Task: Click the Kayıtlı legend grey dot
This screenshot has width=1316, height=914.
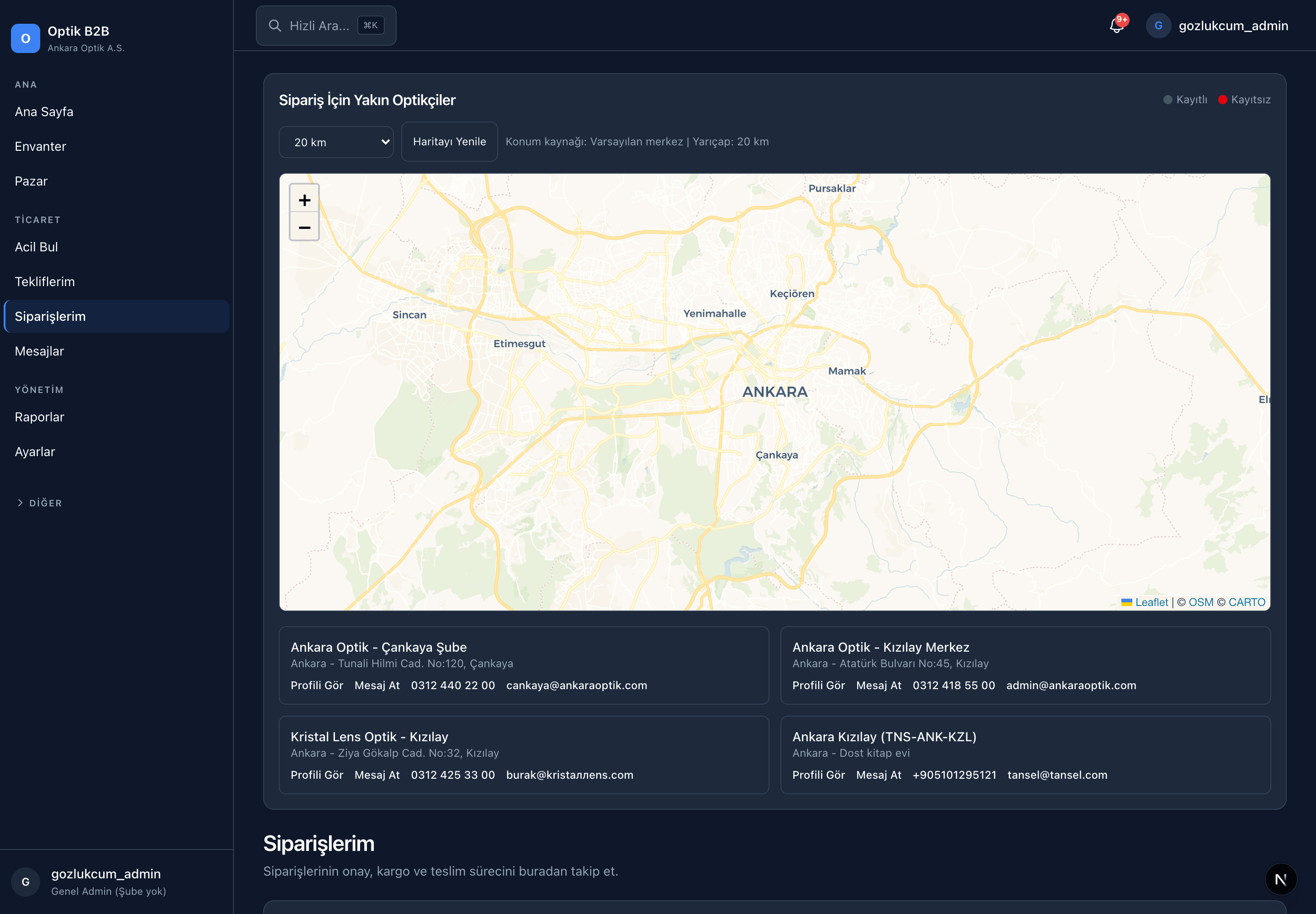Action: pos(1167,100)
